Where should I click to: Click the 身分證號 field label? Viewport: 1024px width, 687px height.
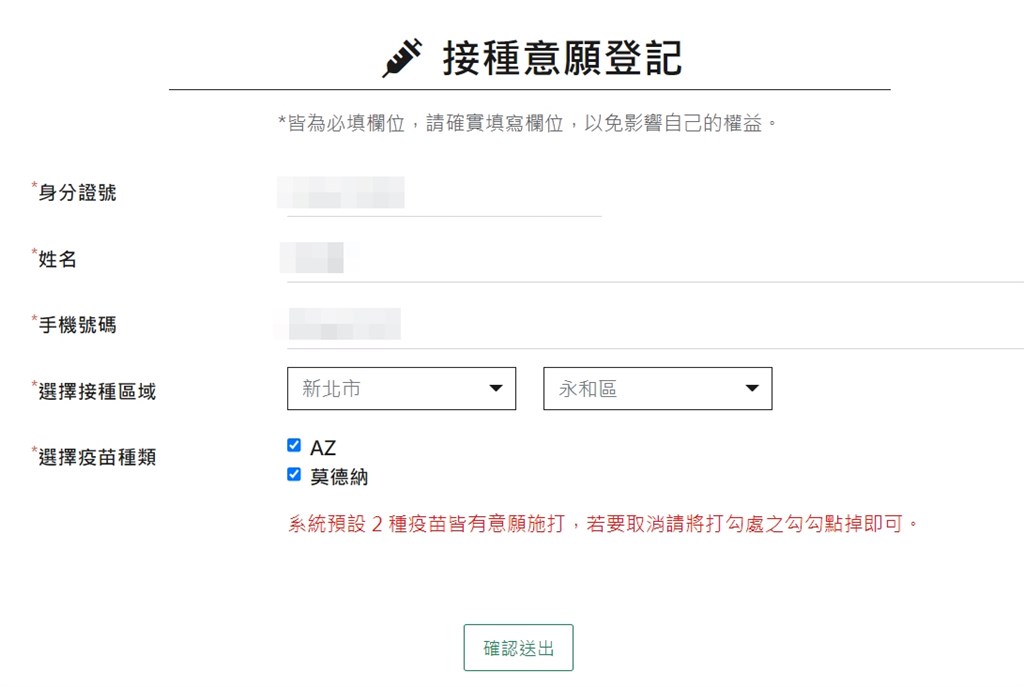pos(77,193)
